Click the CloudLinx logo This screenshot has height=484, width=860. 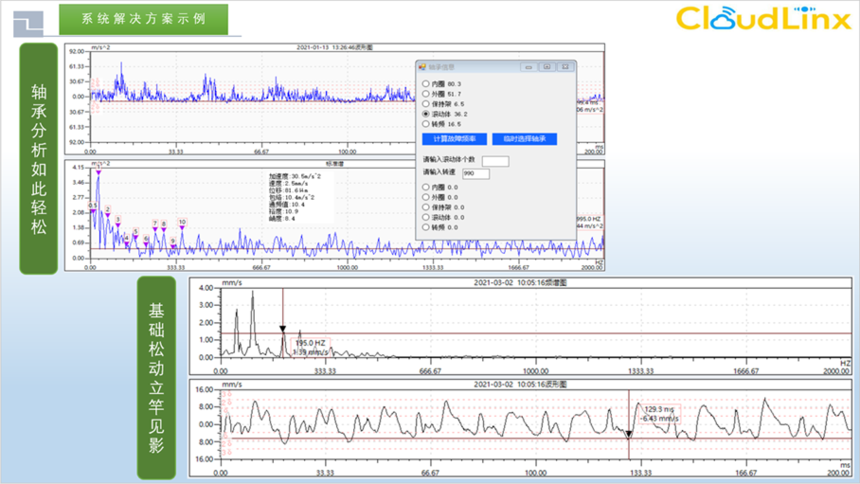point(763,18)
